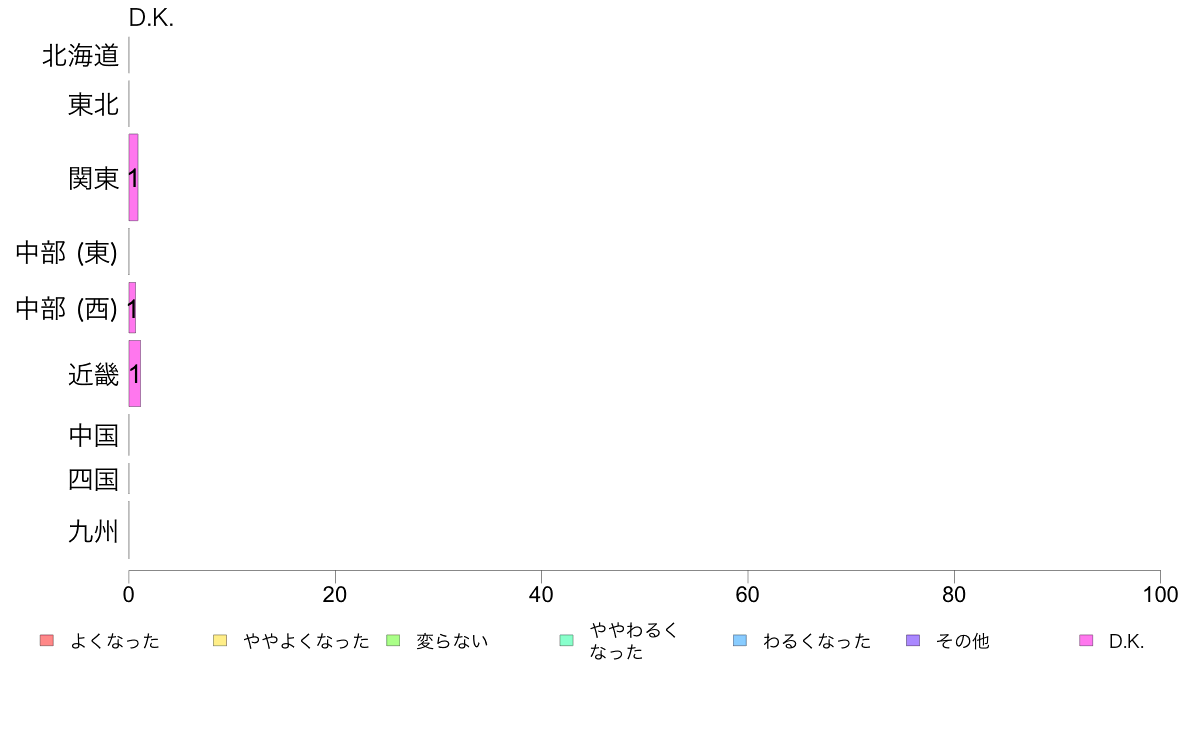Click the red よくなった legend swatch

tap(47, 640)
